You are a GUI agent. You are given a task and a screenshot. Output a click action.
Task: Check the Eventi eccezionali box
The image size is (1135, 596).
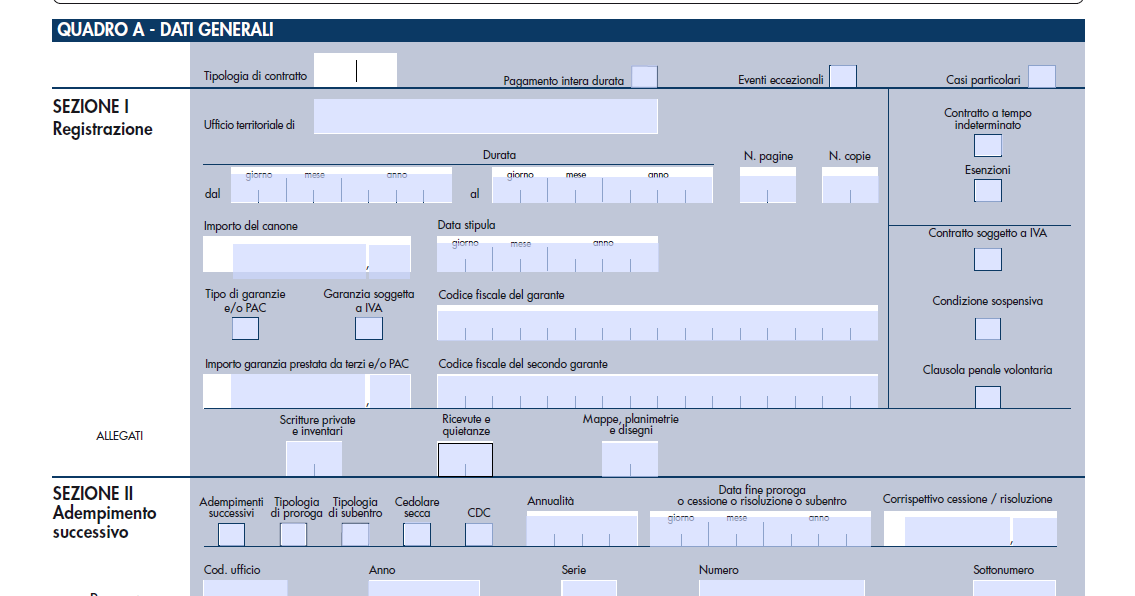point(843,75)
